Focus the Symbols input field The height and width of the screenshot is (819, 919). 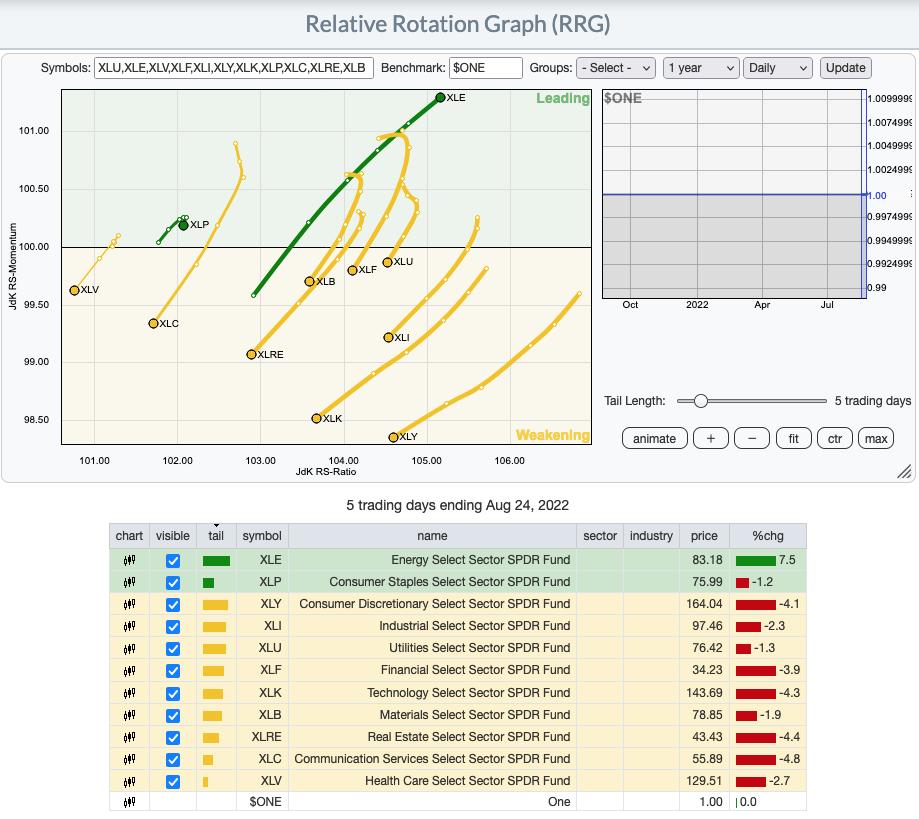coord(233,68)
